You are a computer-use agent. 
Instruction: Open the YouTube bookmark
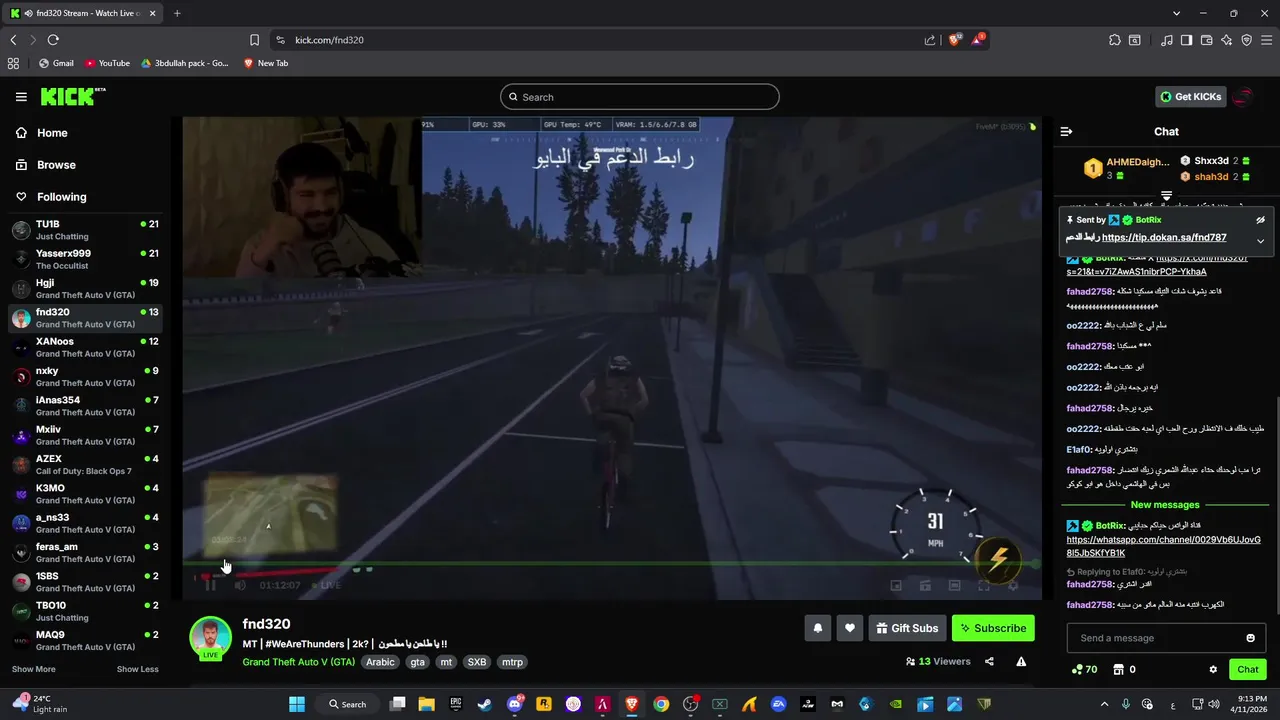(107, 63)
